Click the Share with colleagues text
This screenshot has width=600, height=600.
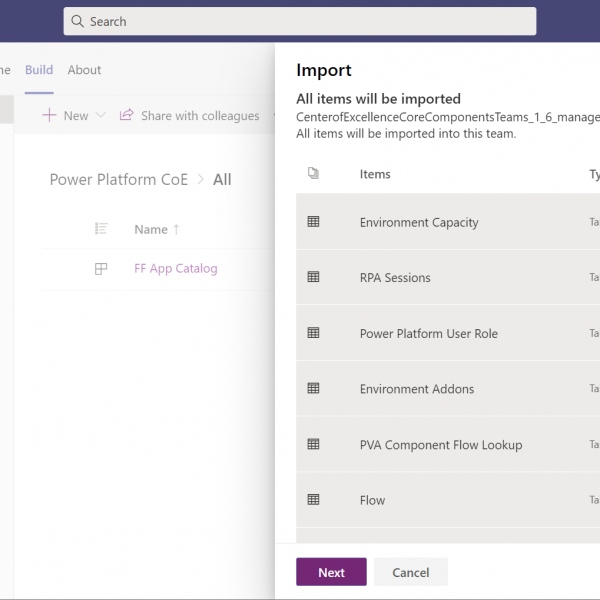click(200, 116)
